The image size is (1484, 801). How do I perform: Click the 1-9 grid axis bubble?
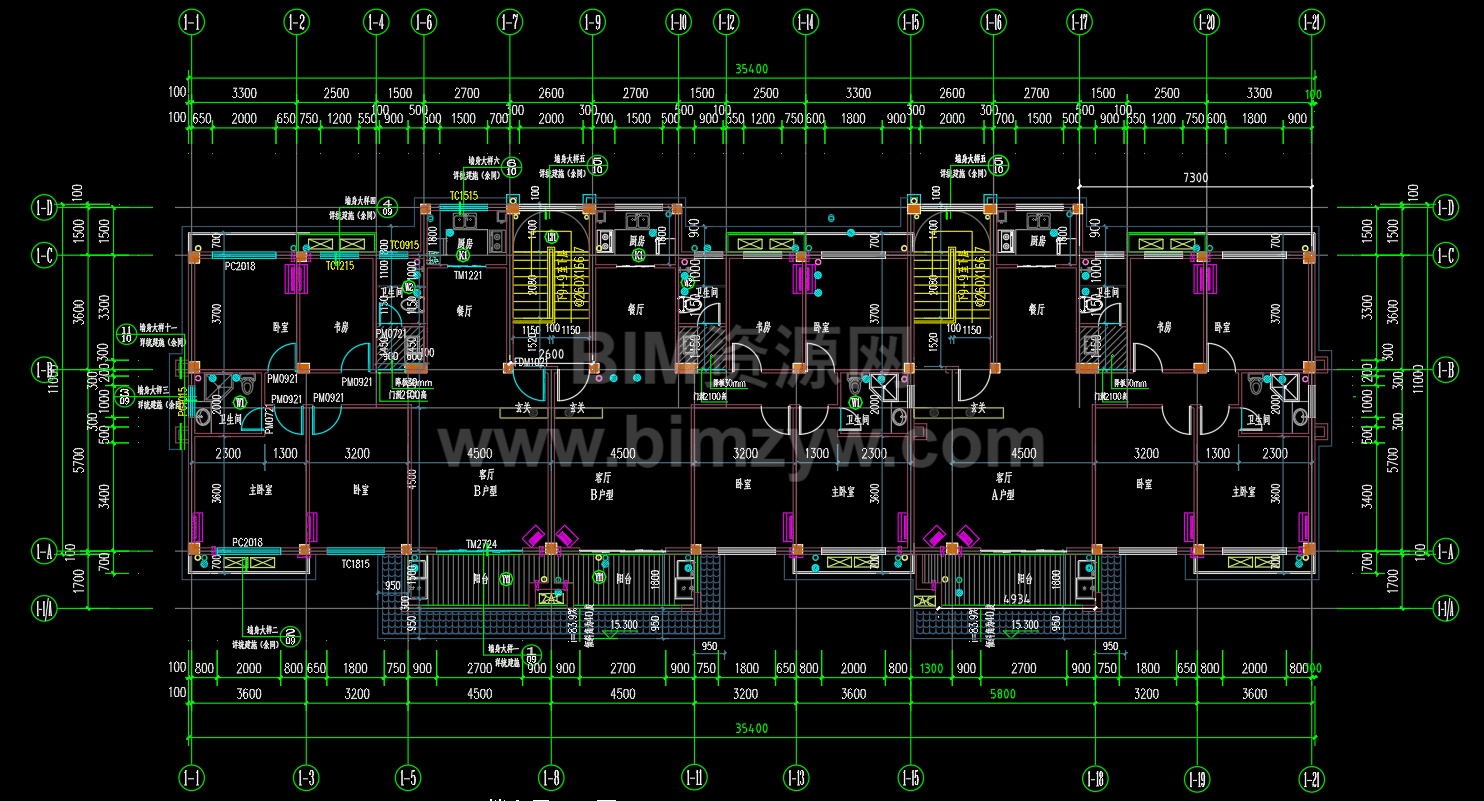pyautogui.click(x=592, y=21)
